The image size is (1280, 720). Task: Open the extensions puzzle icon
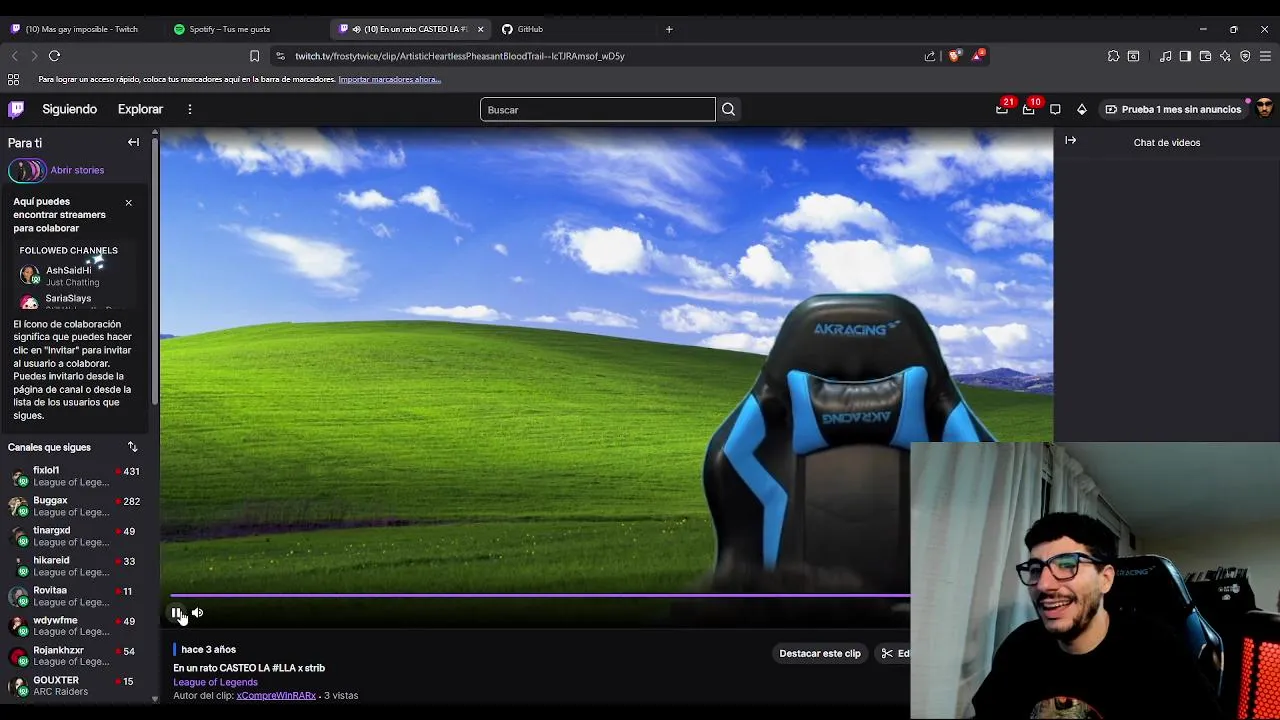1113,56
